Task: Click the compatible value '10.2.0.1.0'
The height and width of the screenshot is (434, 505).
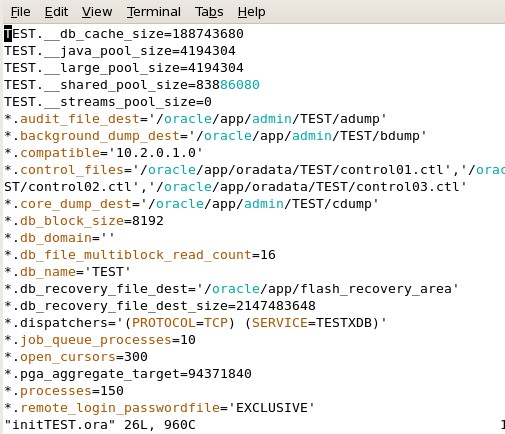Action: 156,153
